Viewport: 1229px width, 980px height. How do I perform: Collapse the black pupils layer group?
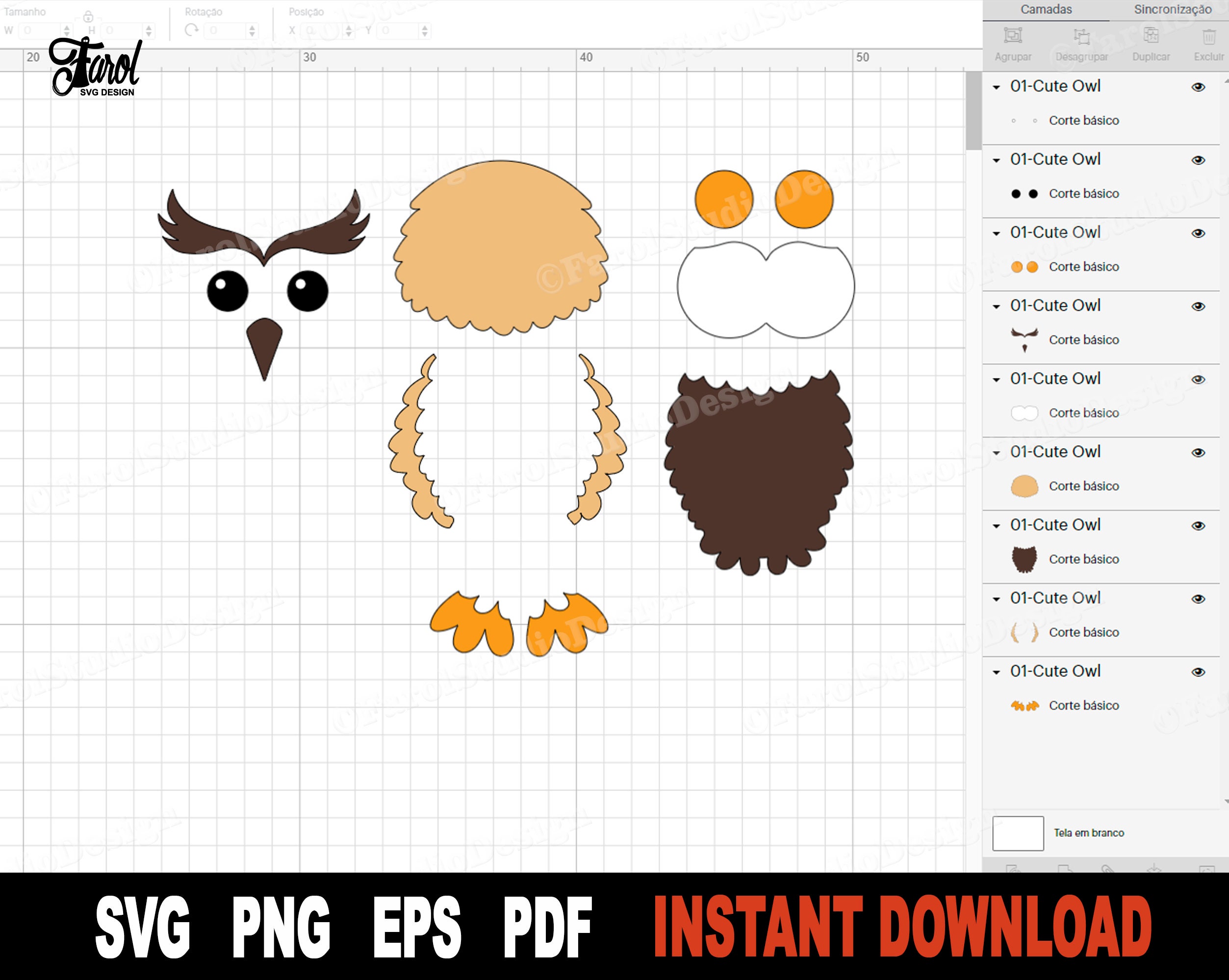tap(997, 161)
